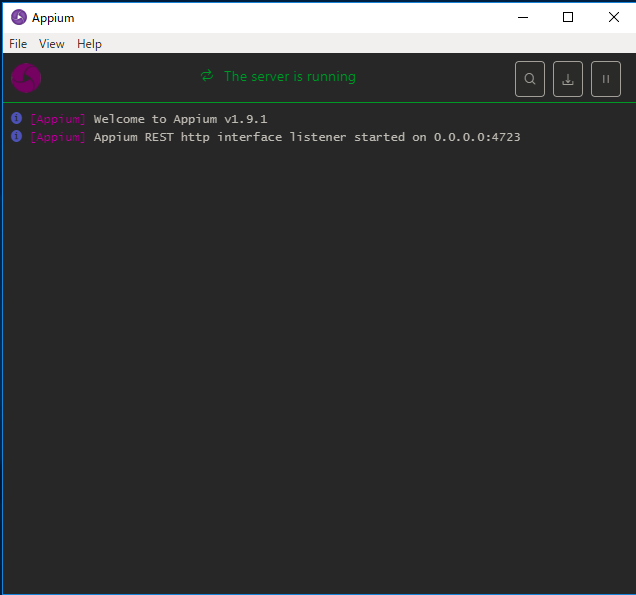
Task: Close the Appium window
Action: (x=614, y=17)
